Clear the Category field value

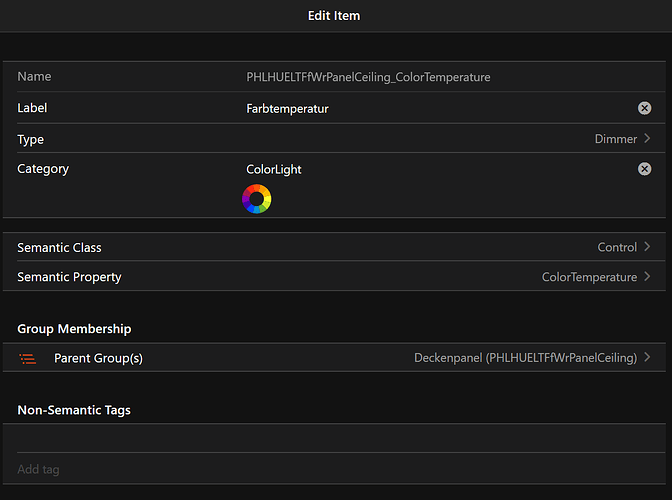644,169
